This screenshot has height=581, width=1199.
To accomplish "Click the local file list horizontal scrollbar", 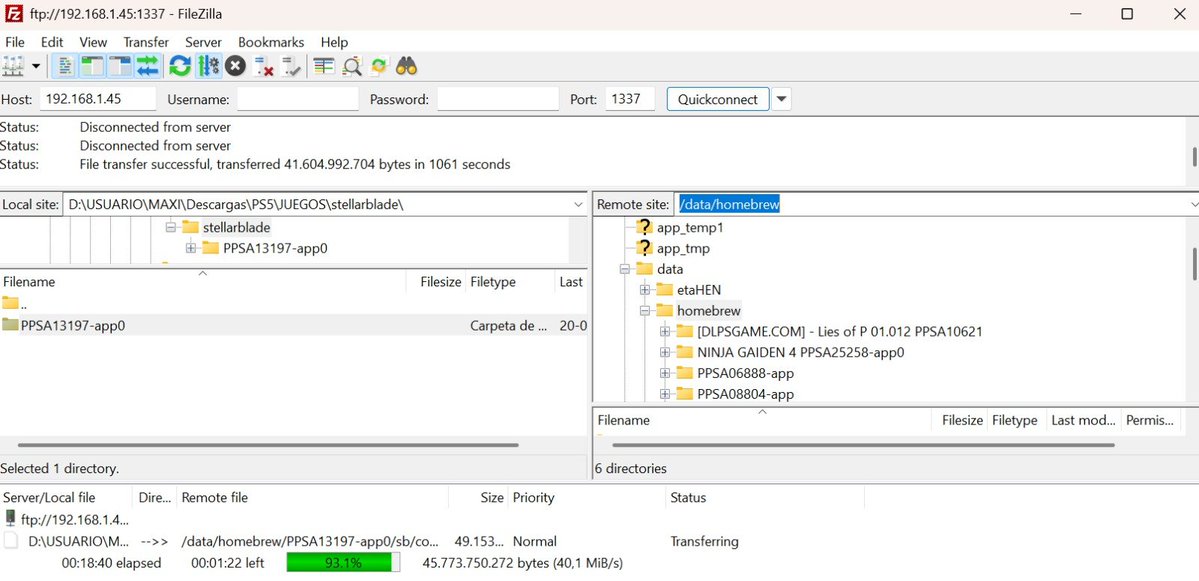I will [268, 445].
